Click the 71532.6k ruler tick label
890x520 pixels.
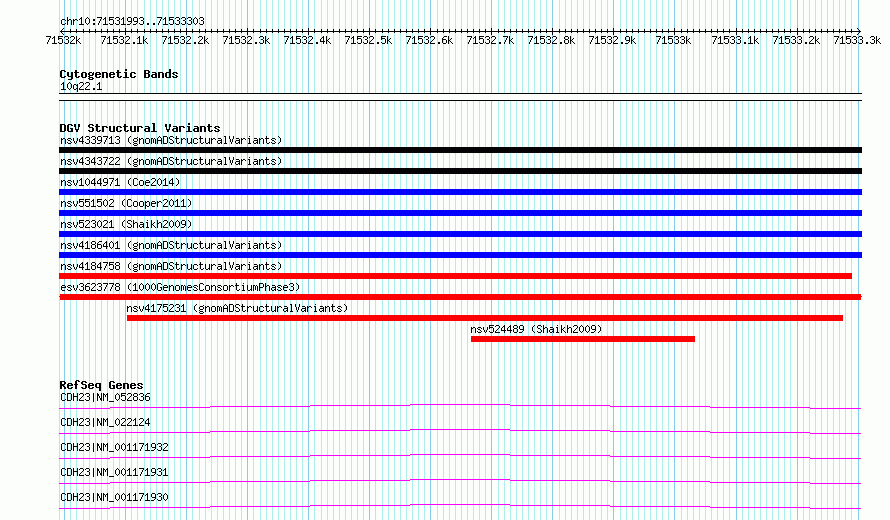tap(429, 40)
